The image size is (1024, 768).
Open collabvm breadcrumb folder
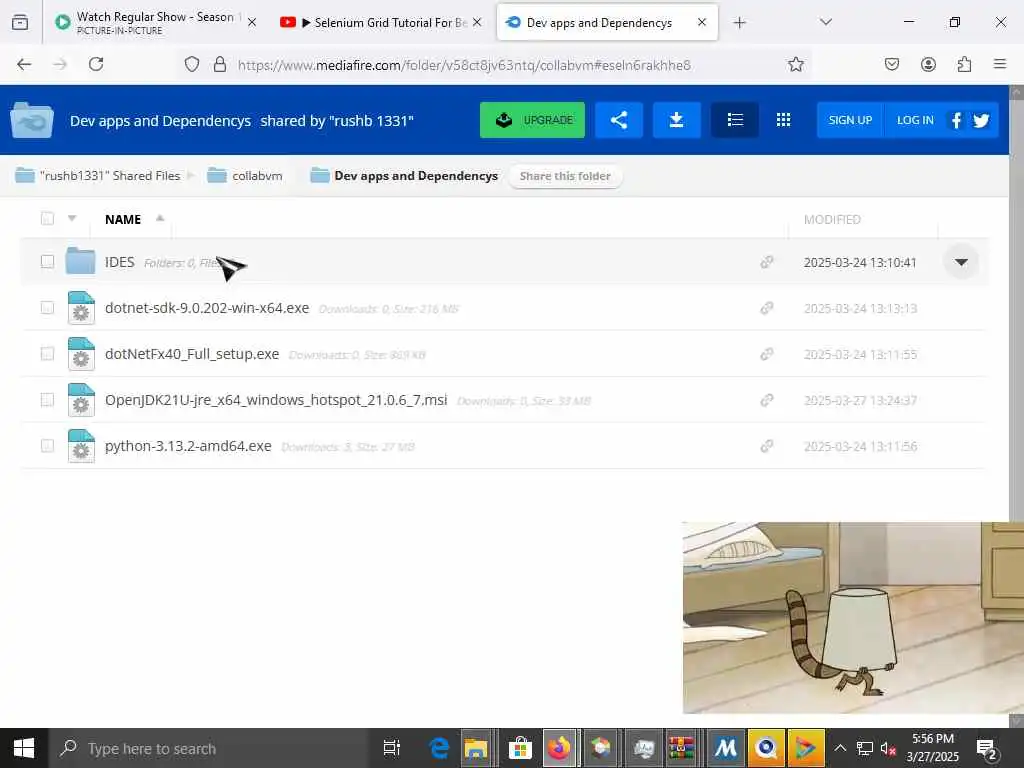click(x=245, y=176)
